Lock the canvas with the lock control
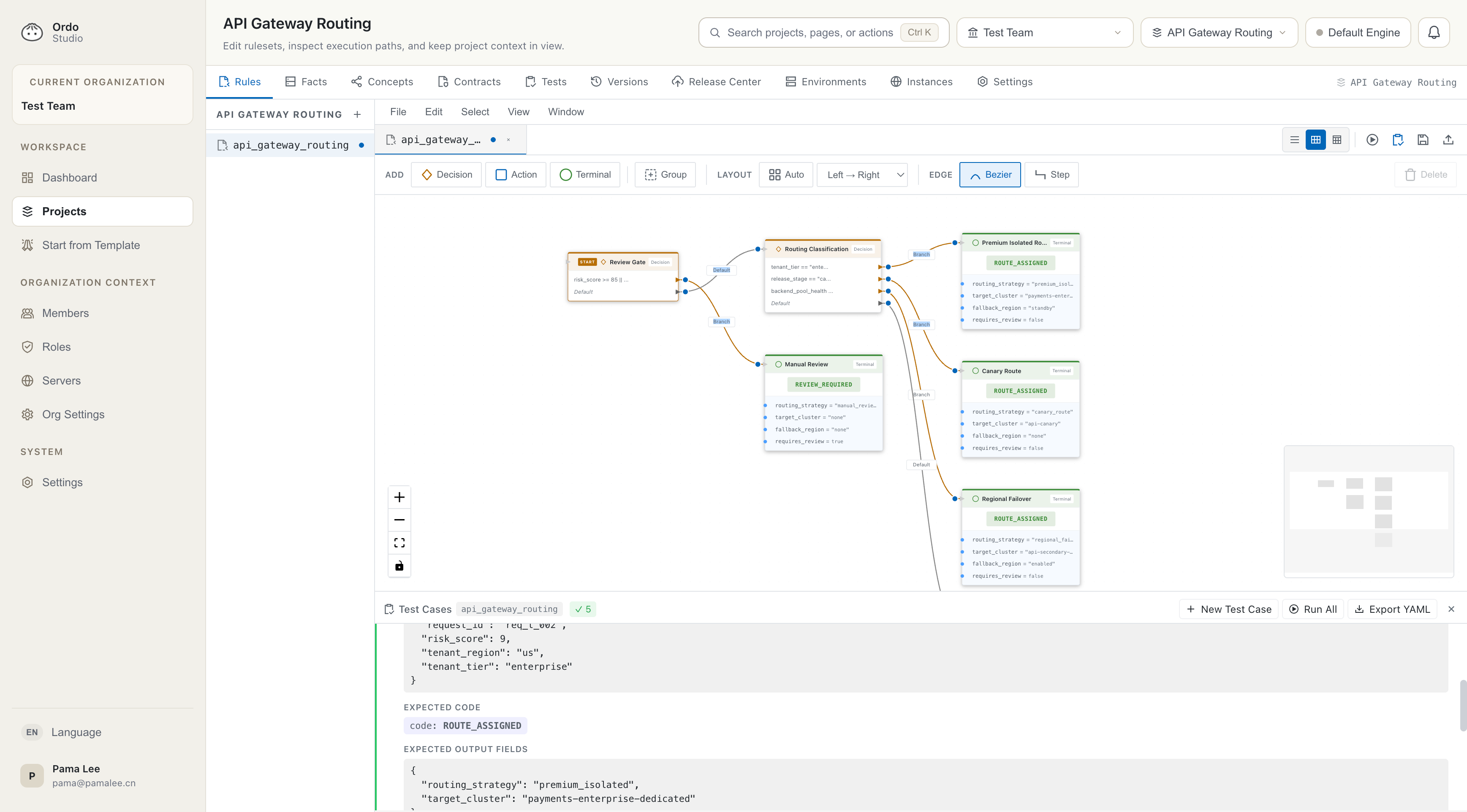Image resolution: width=1467 pixels, height=812 pixels. [399, 566]
